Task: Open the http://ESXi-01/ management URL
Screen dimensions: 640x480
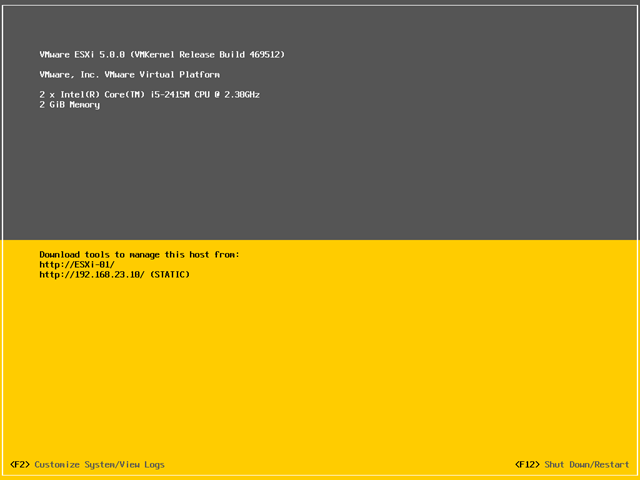Action: click(77, 264)
